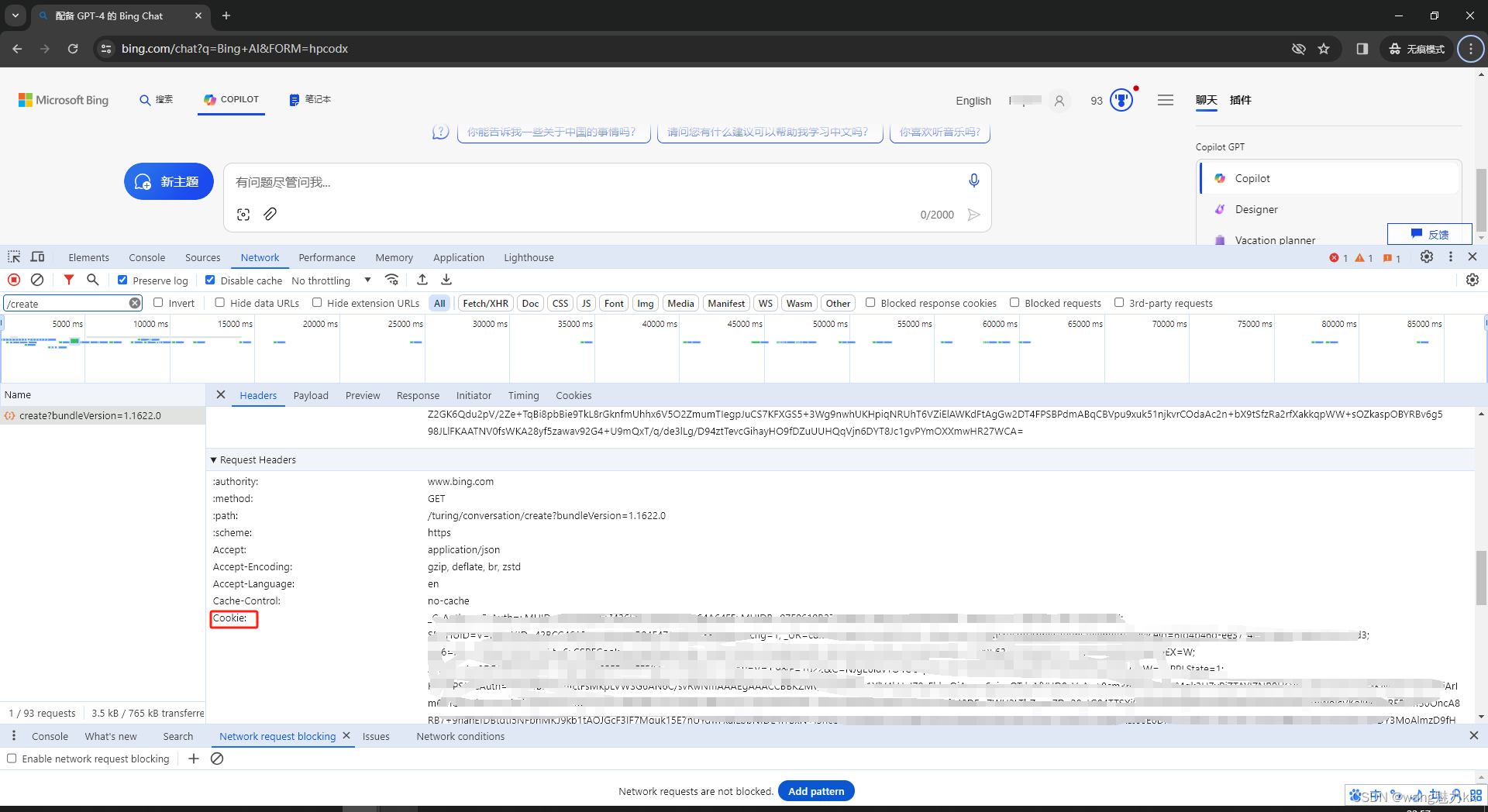Screen dimensions: 1488x812
Task: Toggle Preserve log checkbox
Action: 122,280
